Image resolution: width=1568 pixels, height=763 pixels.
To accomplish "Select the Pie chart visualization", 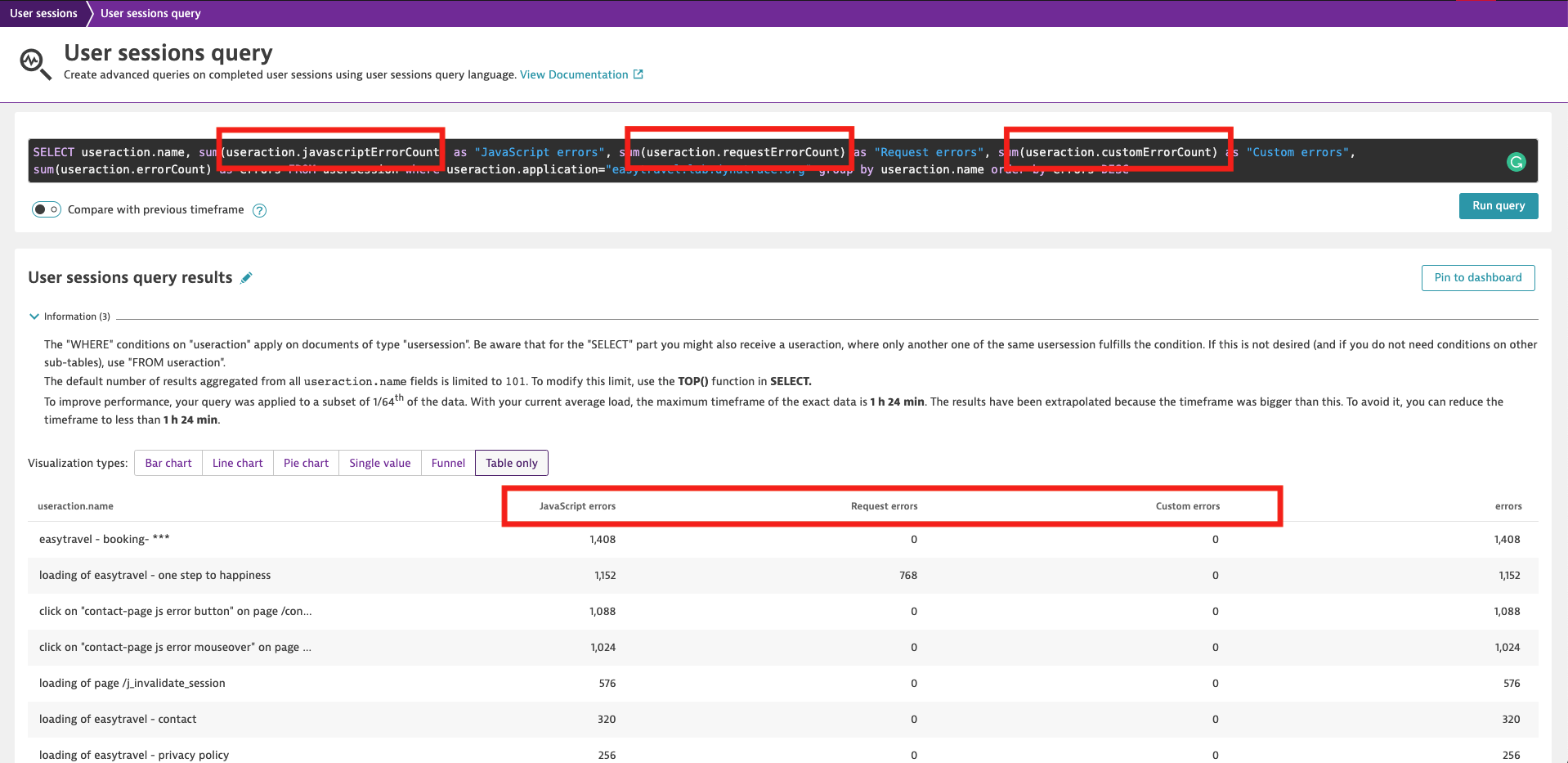I will (x=306, y=463).
